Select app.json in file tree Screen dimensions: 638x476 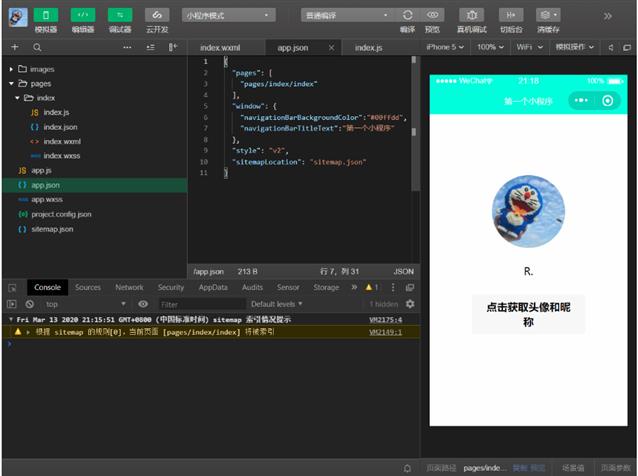click(x=94, y=185)
